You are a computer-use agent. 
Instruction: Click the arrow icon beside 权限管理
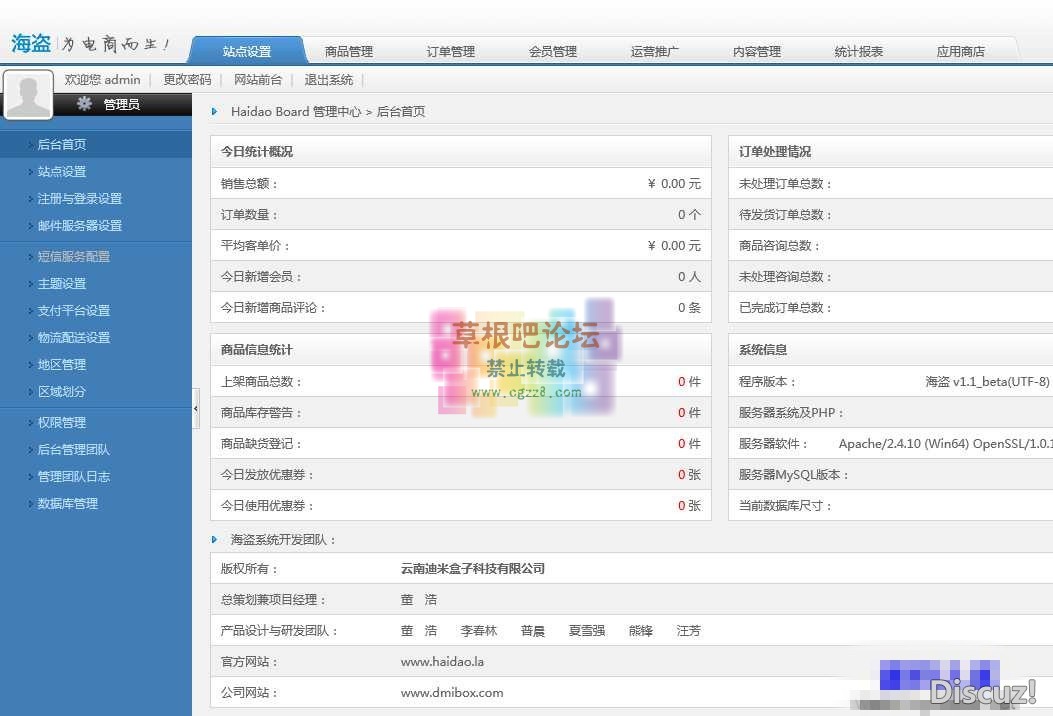pyautogui.click(x=28, y=422)
